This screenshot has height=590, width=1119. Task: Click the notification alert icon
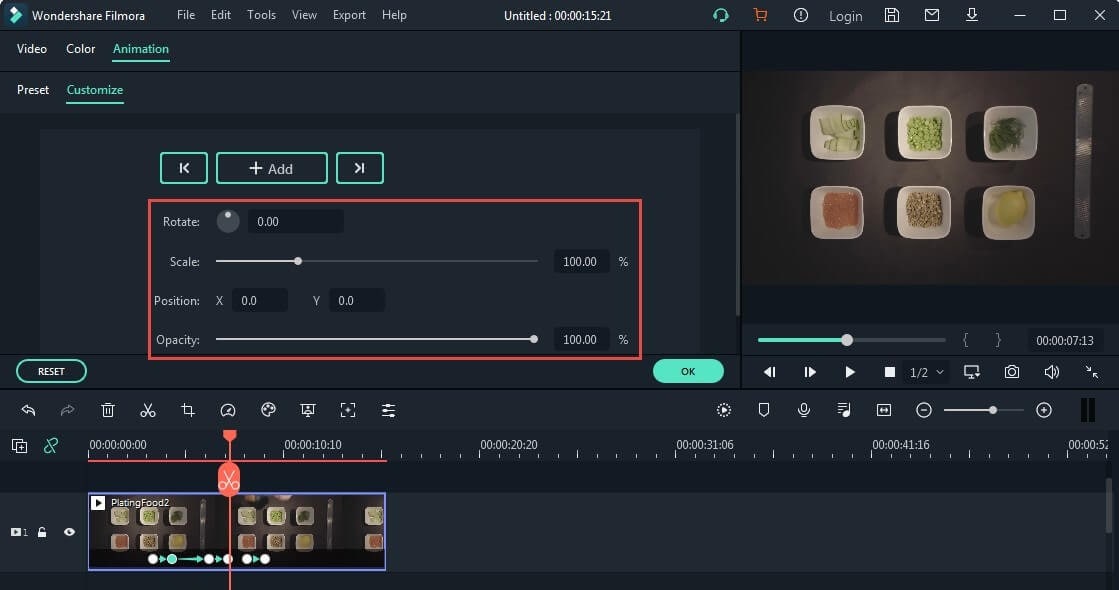[x=801, y=15]
